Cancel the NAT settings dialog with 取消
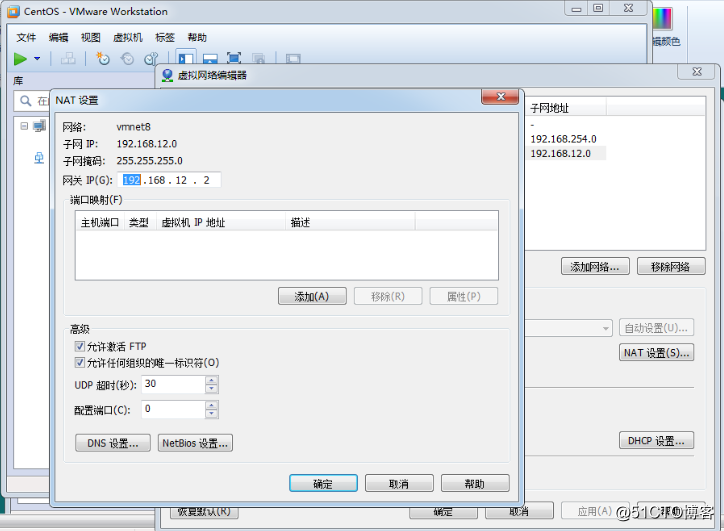 coord(399,483)
